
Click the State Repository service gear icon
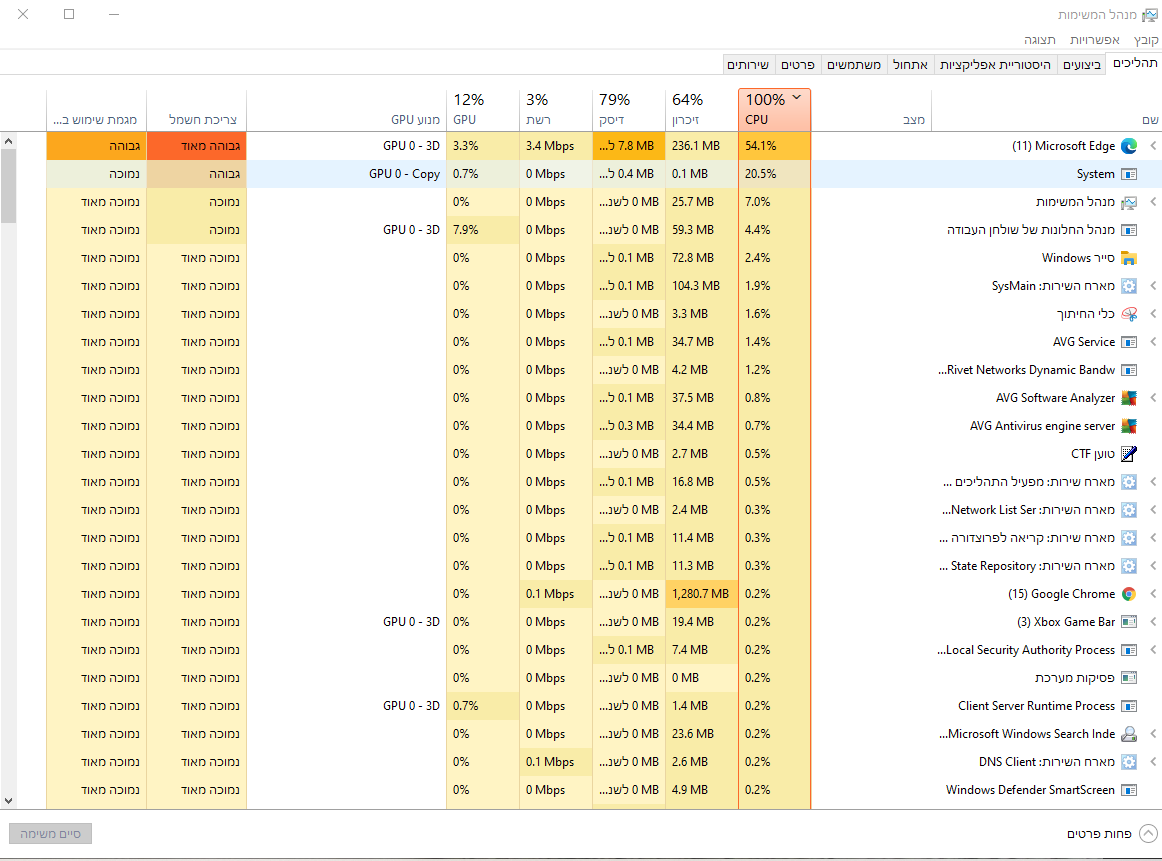point(1129,566)
